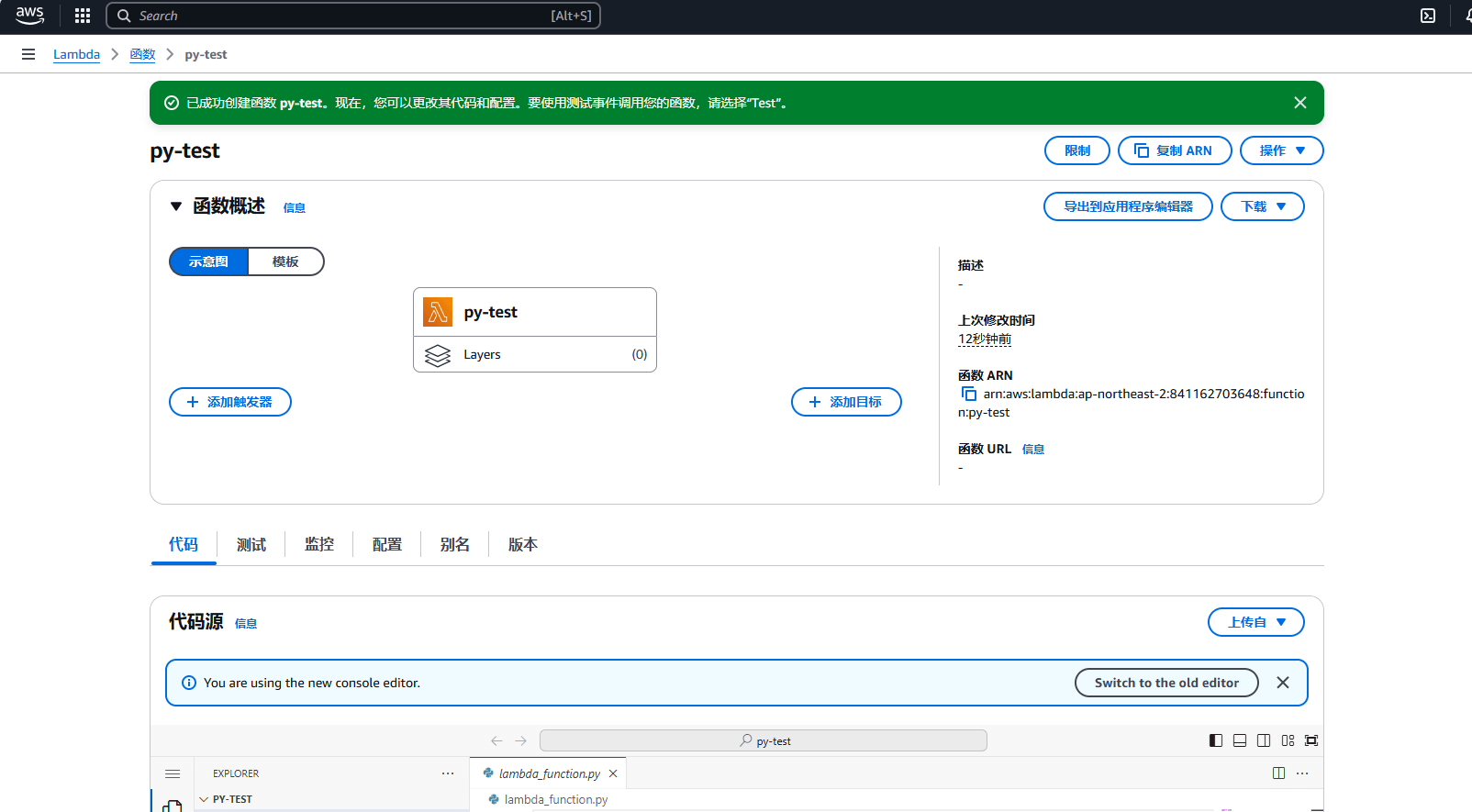
Task: Toggle the editor secondary side bar
Action: [x=1264, y=740]
